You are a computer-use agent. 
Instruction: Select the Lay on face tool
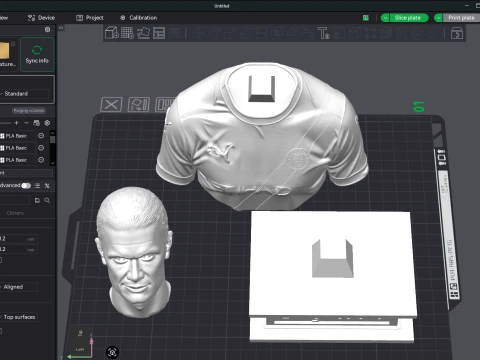coord(246,33)
